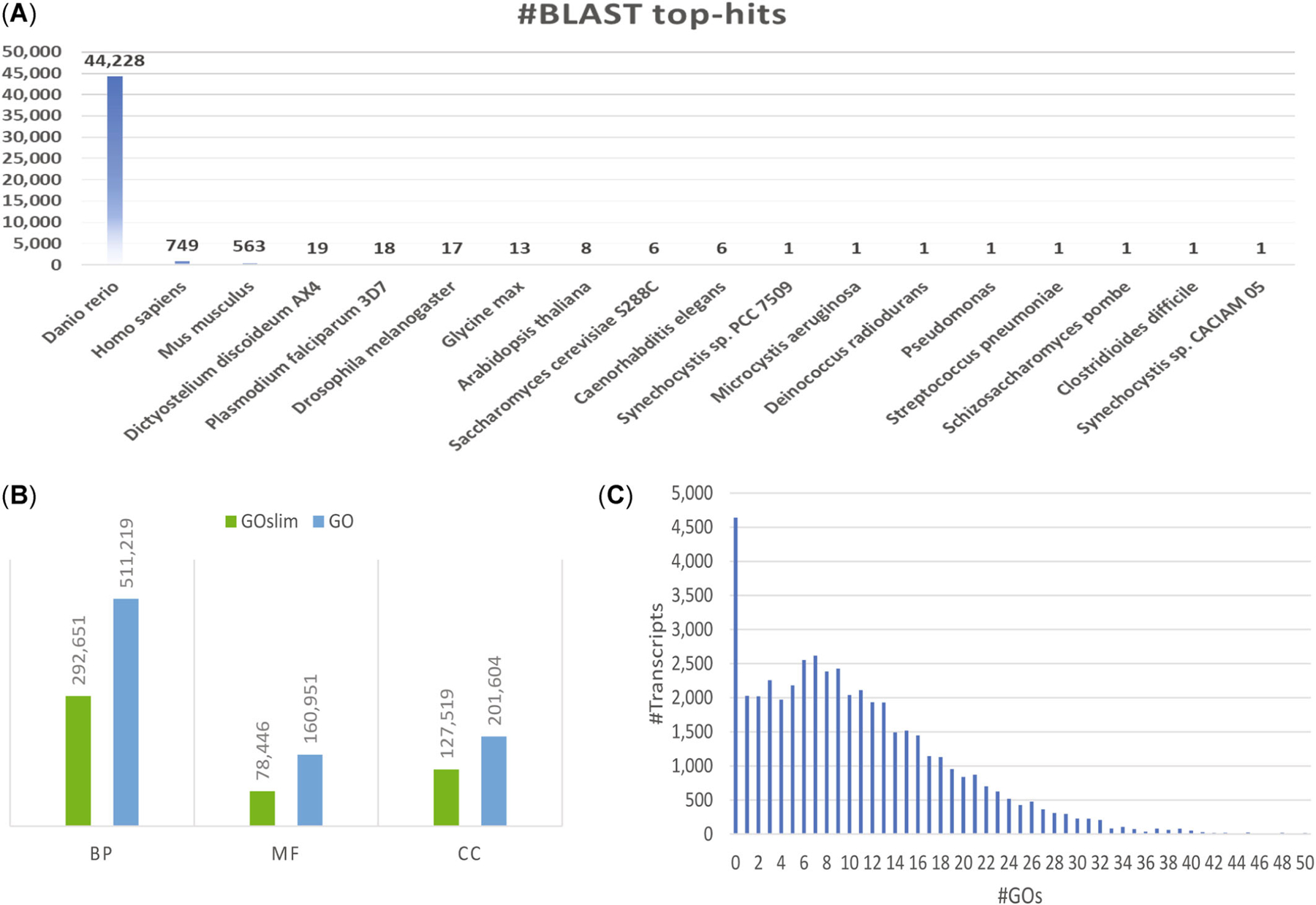1316x905 pixels.
Task: Click the Schizosaccharomyces pombe label
Action: click(1036, 358)
